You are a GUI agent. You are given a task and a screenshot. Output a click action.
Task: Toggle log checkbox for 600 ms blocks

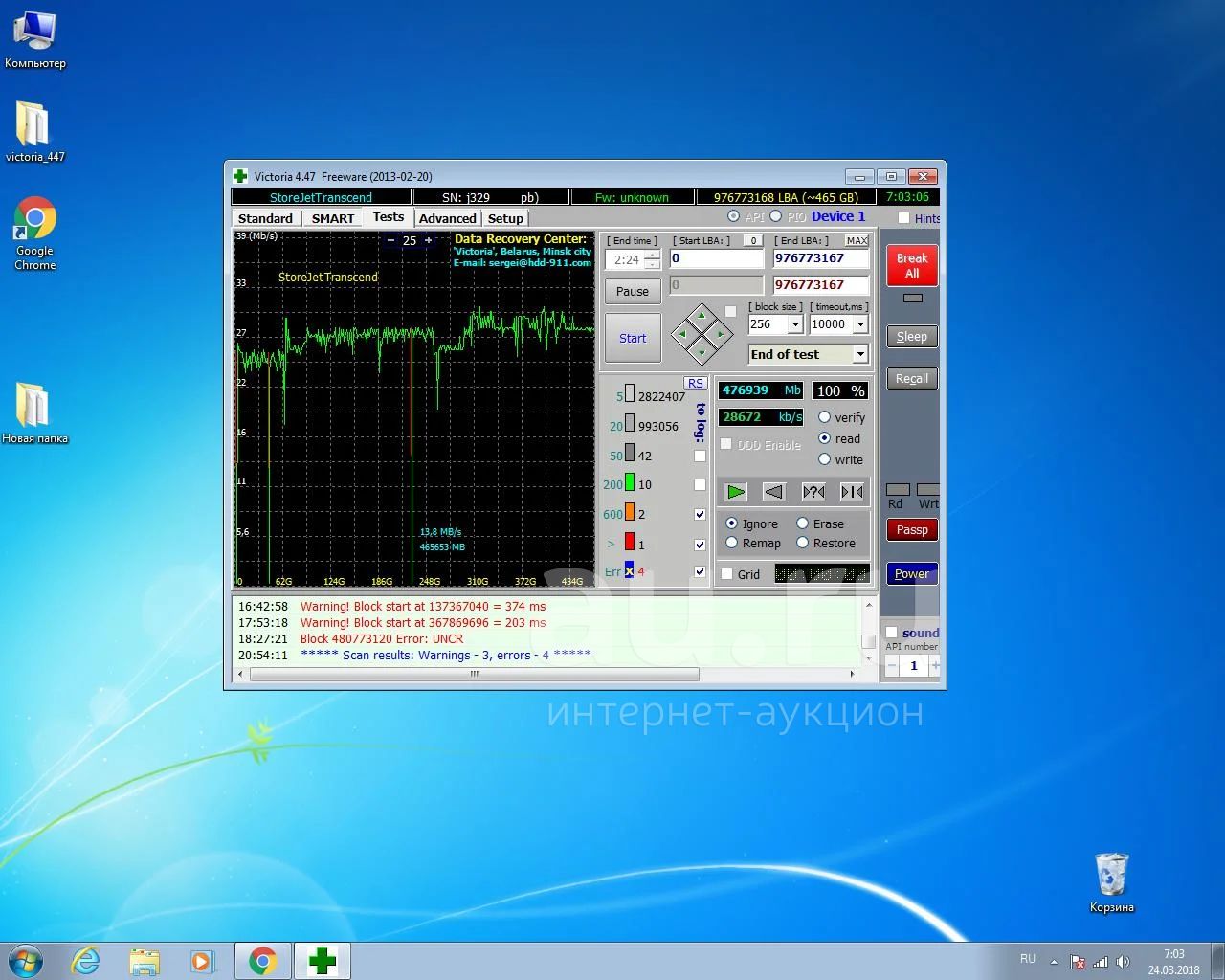click(x=700, y=514)
